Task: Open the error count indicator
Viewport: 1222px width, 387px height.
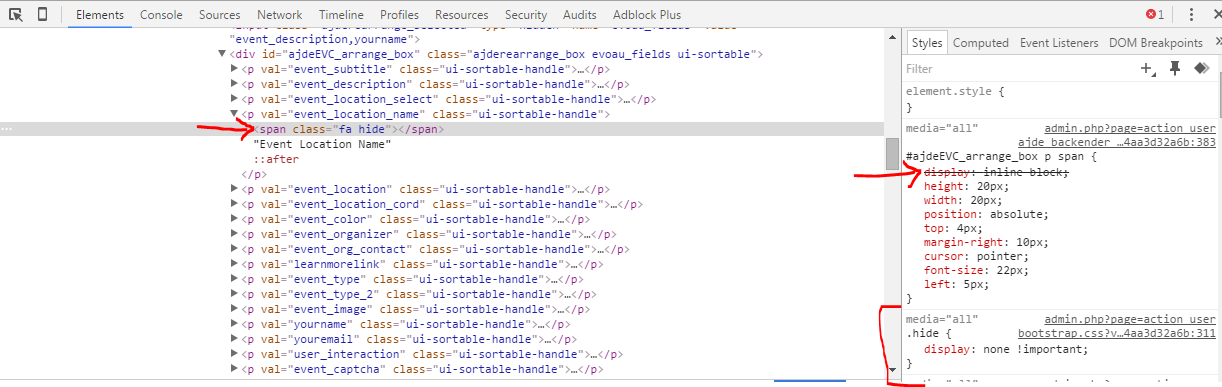Action: coord(1155,15)
